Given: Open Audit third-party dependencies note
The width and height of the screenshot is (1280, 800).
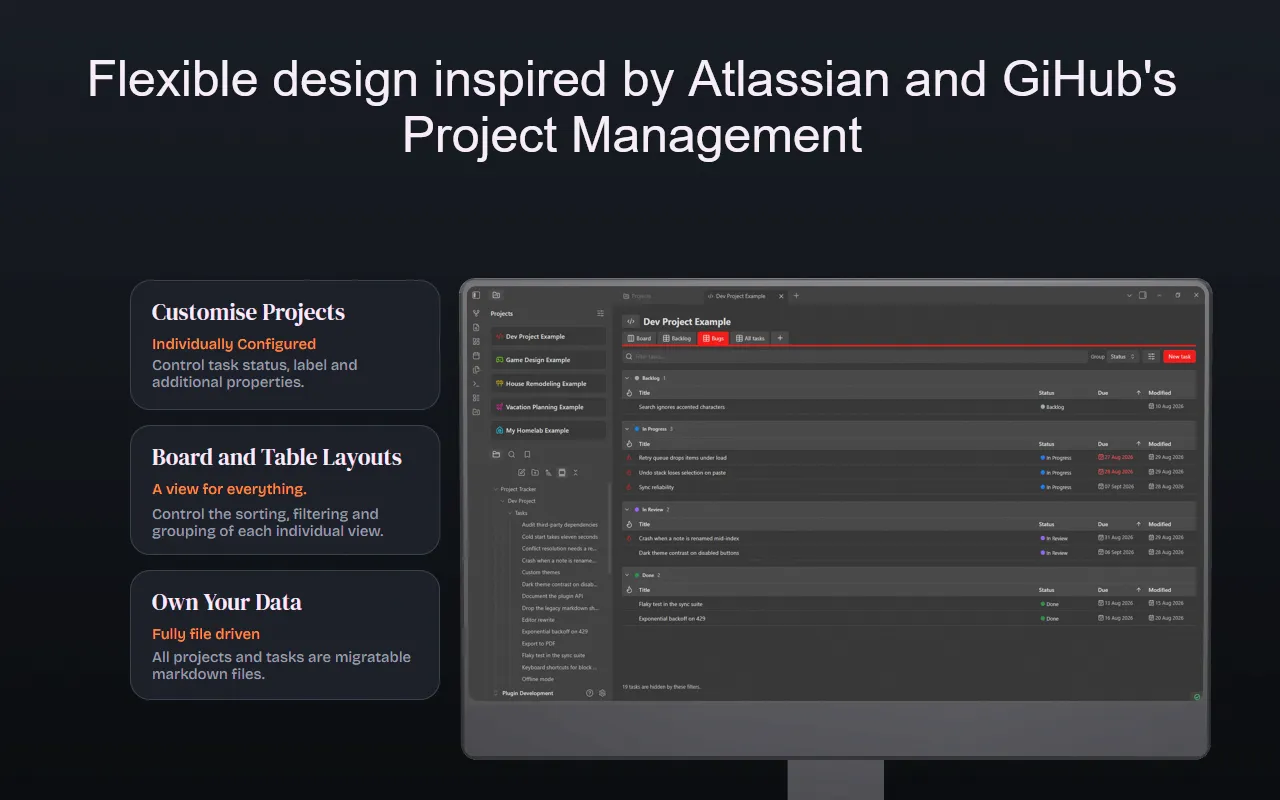Looking at the screenshot, I should [x=559, y=525].
